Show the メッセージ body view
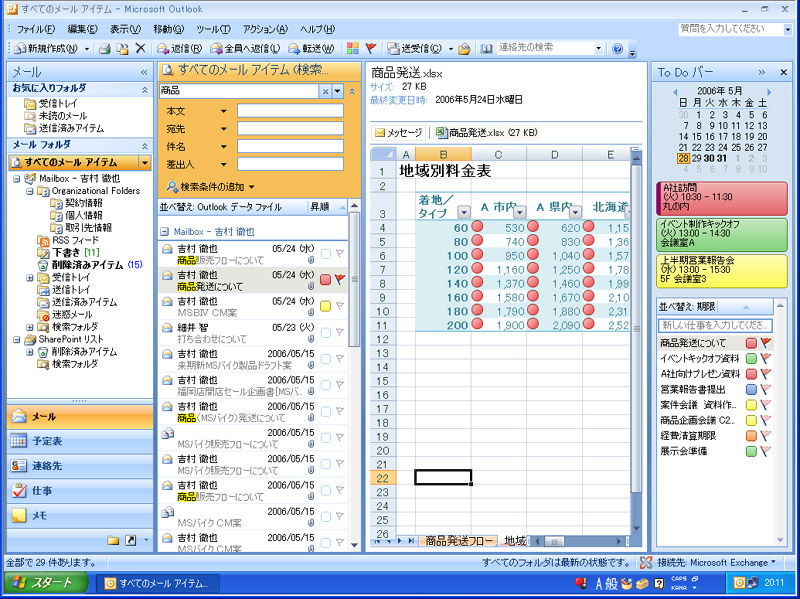 point(398,133)
